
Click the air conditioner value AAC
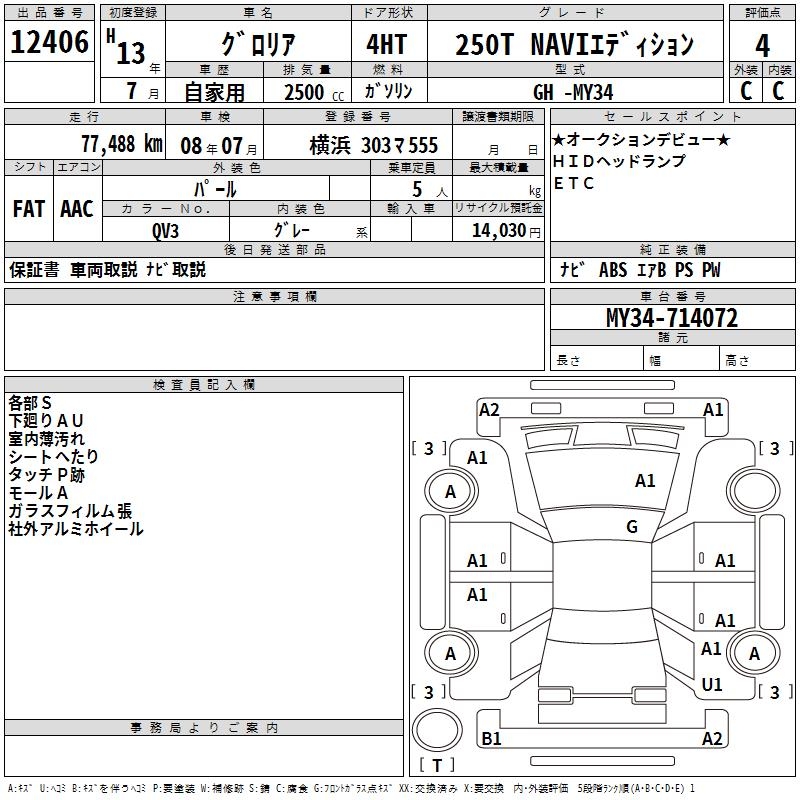(77, 209)
